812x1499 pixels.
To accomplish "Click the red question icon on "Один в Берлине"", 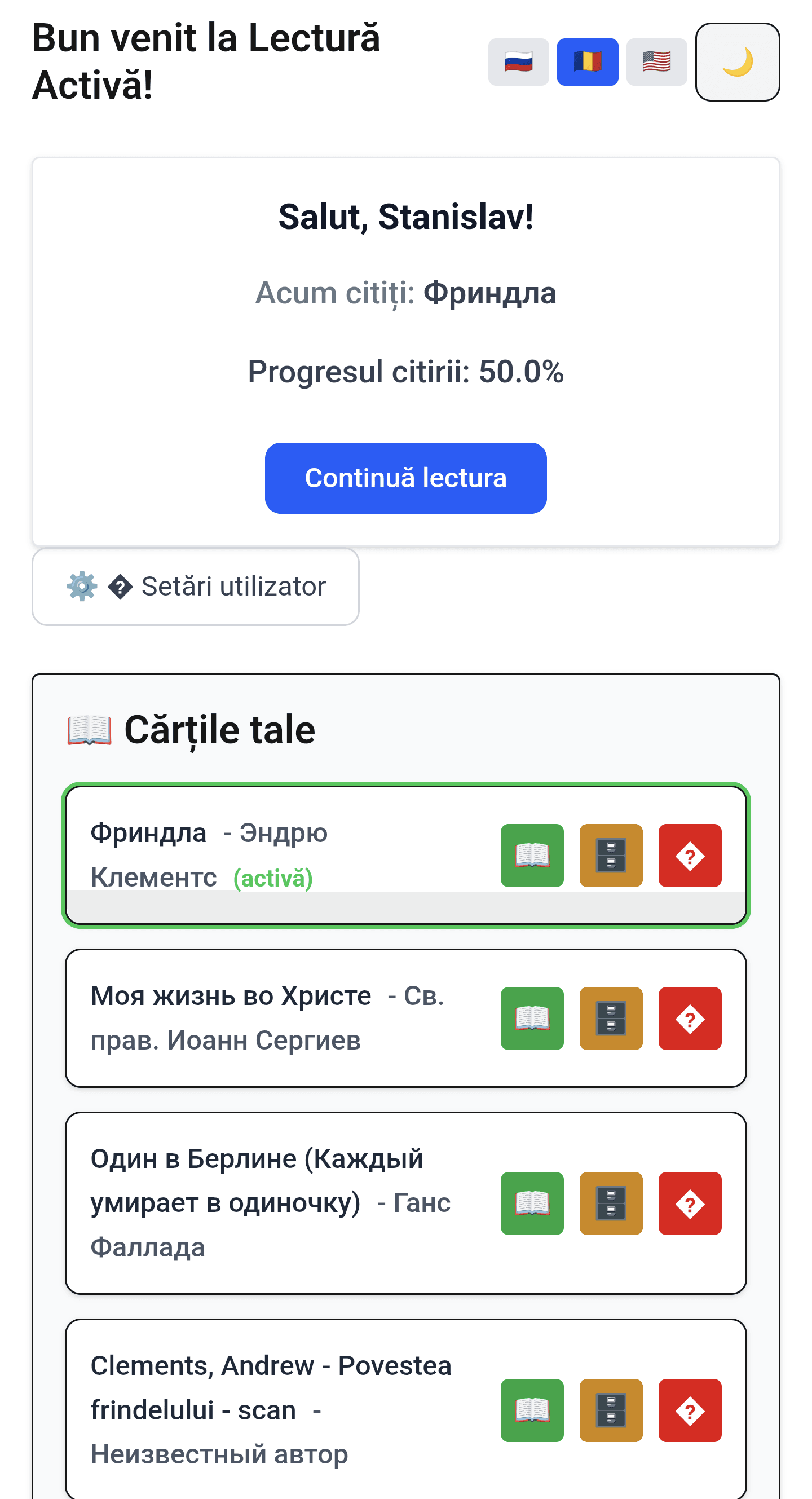I will pos(690,1203).
